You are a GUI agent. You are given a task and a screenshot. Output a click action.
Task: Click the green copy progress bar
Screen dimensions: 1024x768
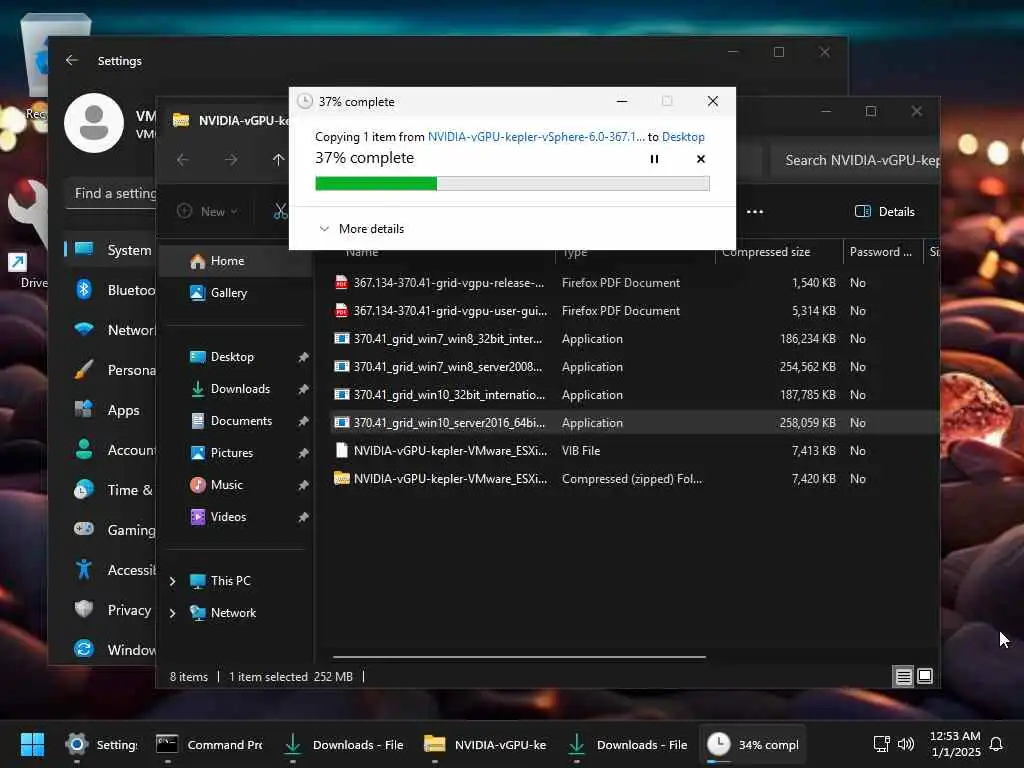pyautogui.click(x=512, y=184)
